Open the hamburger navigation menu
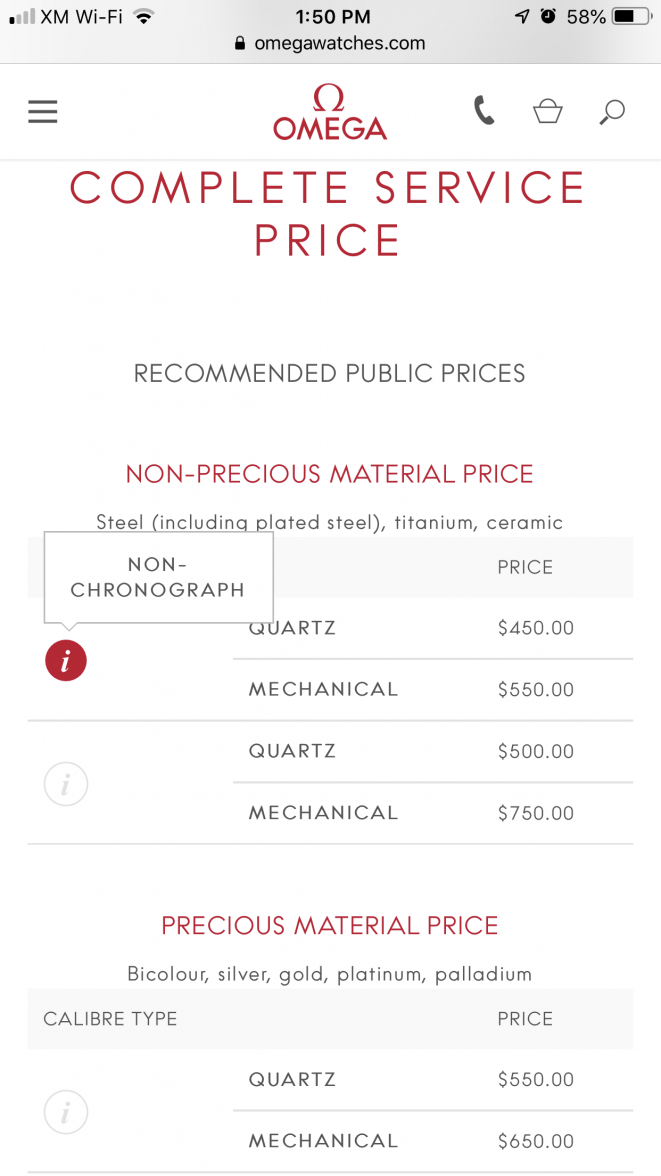 pyautogui.click(x=43, y=112)
